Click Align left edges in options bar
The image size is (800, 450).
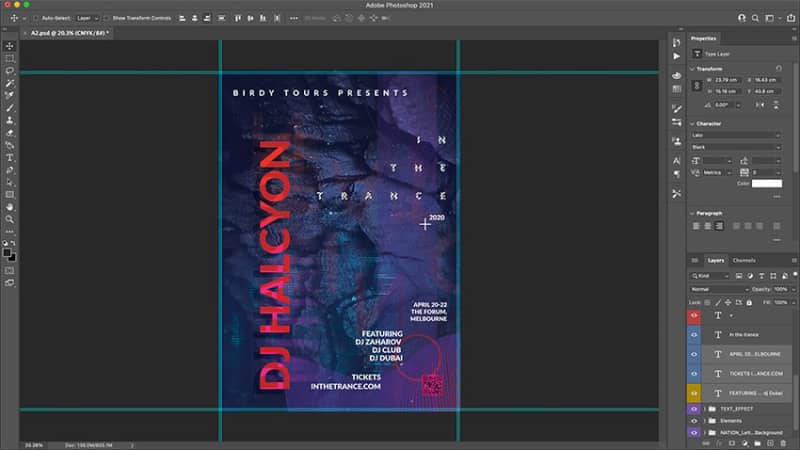point(182,18)
